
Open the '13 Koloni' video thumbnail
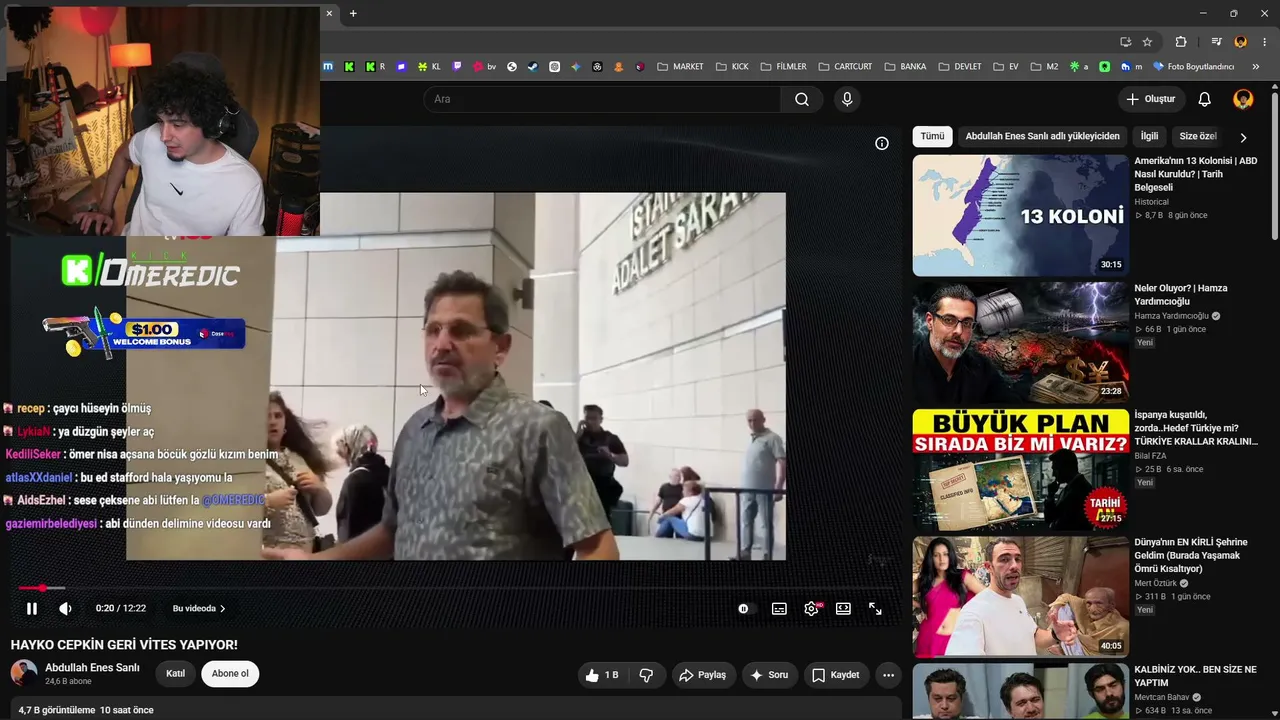(x=1020, y=215)
